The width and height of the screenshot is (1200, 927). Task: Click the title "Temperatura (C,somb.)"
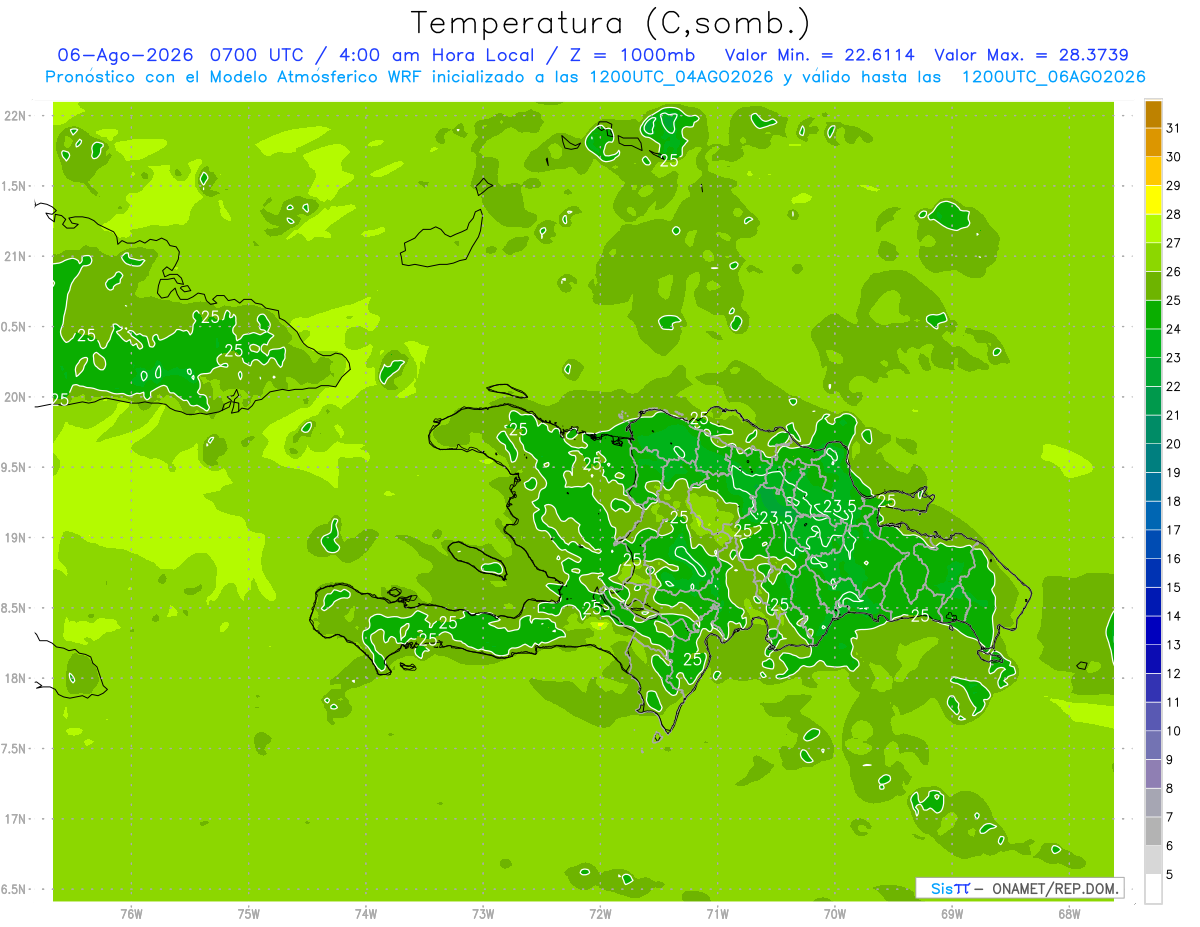tap(611, 23)
